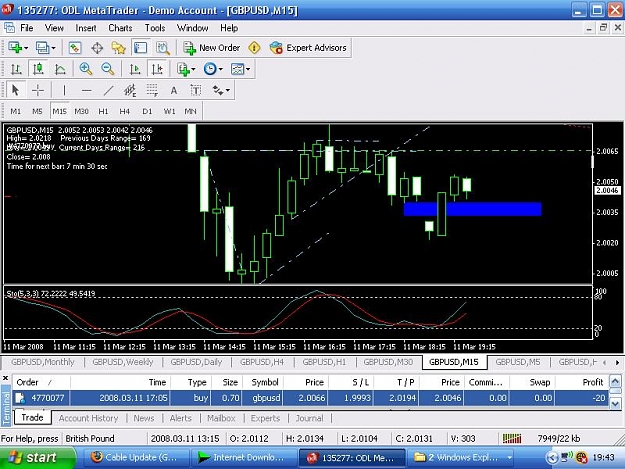Open the Strategy Tester magnifier icon
This screenshot has width=625, height=469.
pyautogui.click(x=163, y=48)
